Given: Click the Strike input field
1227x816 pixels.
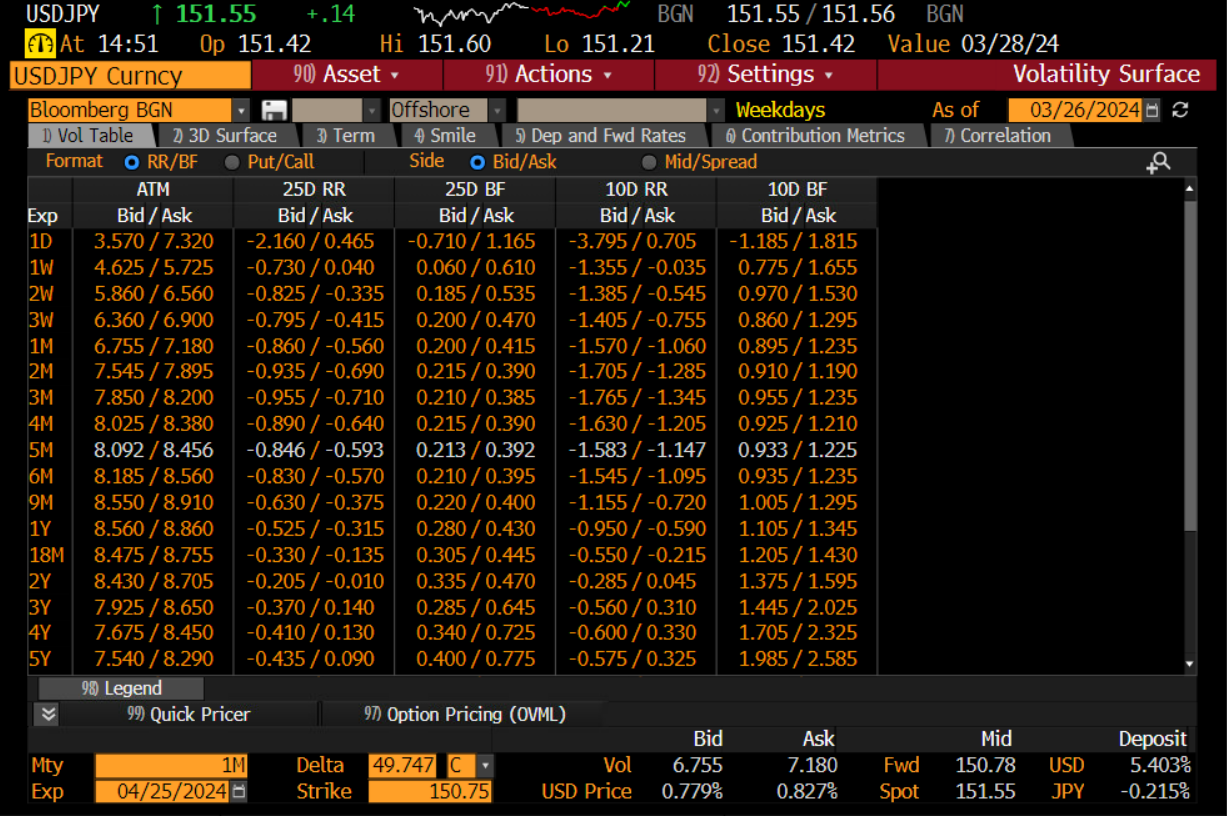Looking at the screenshot, I should pyautogui.click(x=428, y=792).
